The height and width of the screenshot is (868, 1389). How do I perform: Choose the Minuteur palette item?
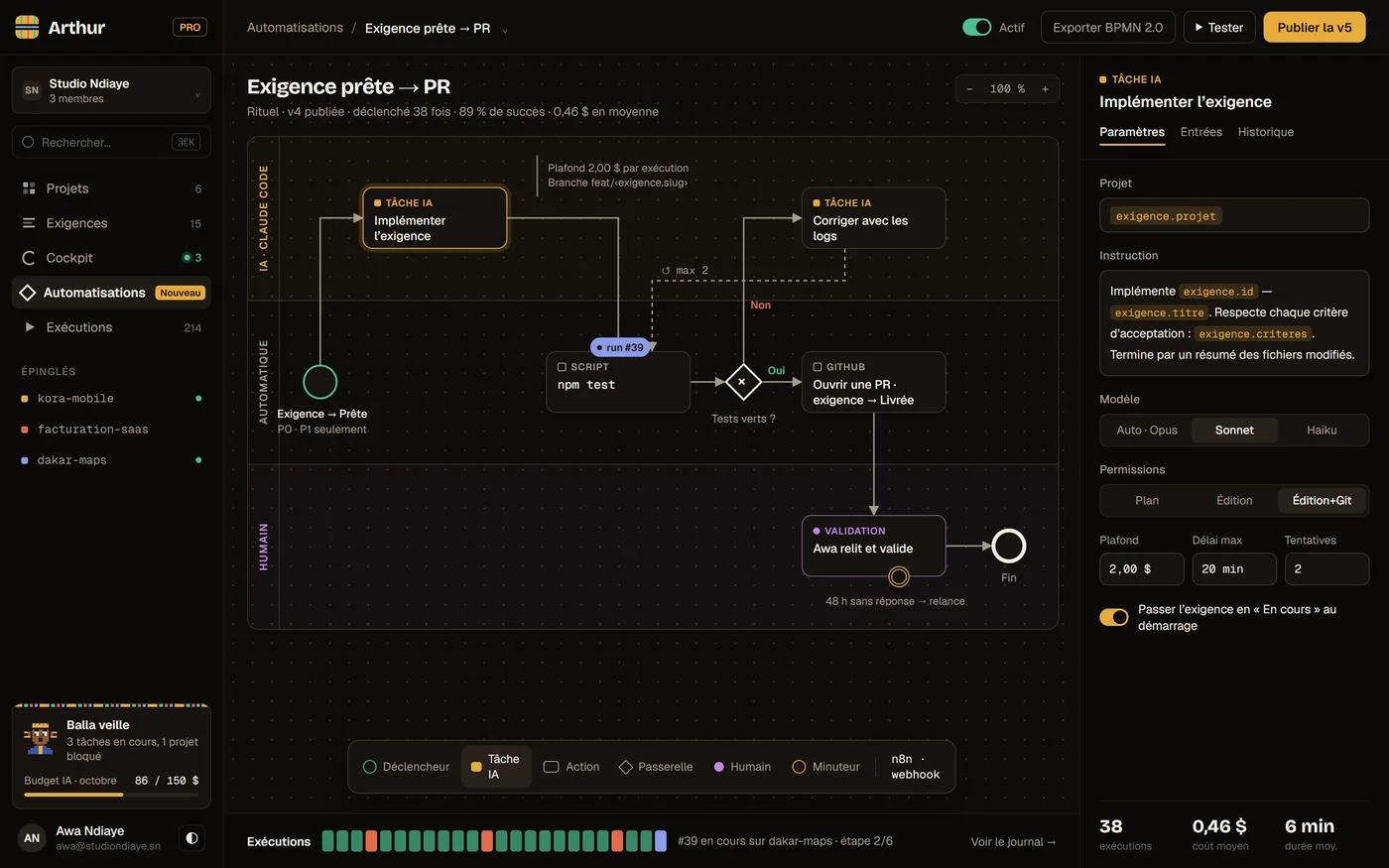tap(826, 767)
